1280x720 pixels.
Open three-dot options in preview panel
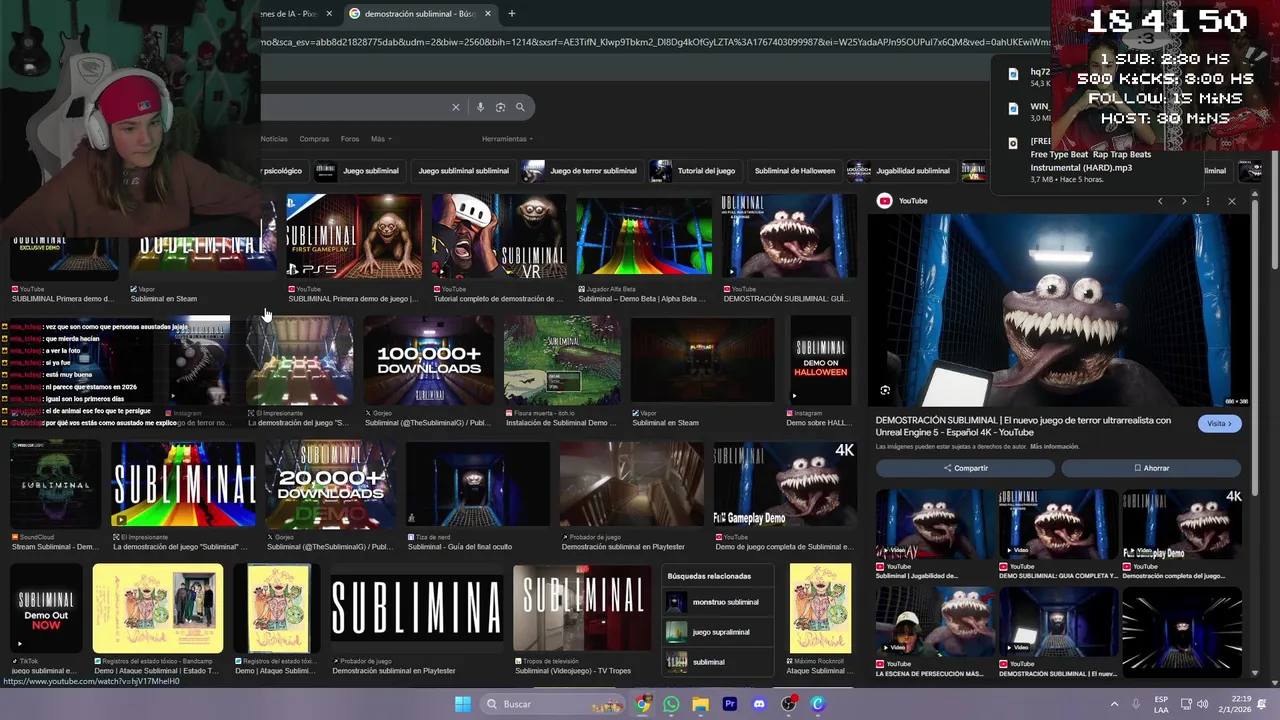(x=1208, y=201)
